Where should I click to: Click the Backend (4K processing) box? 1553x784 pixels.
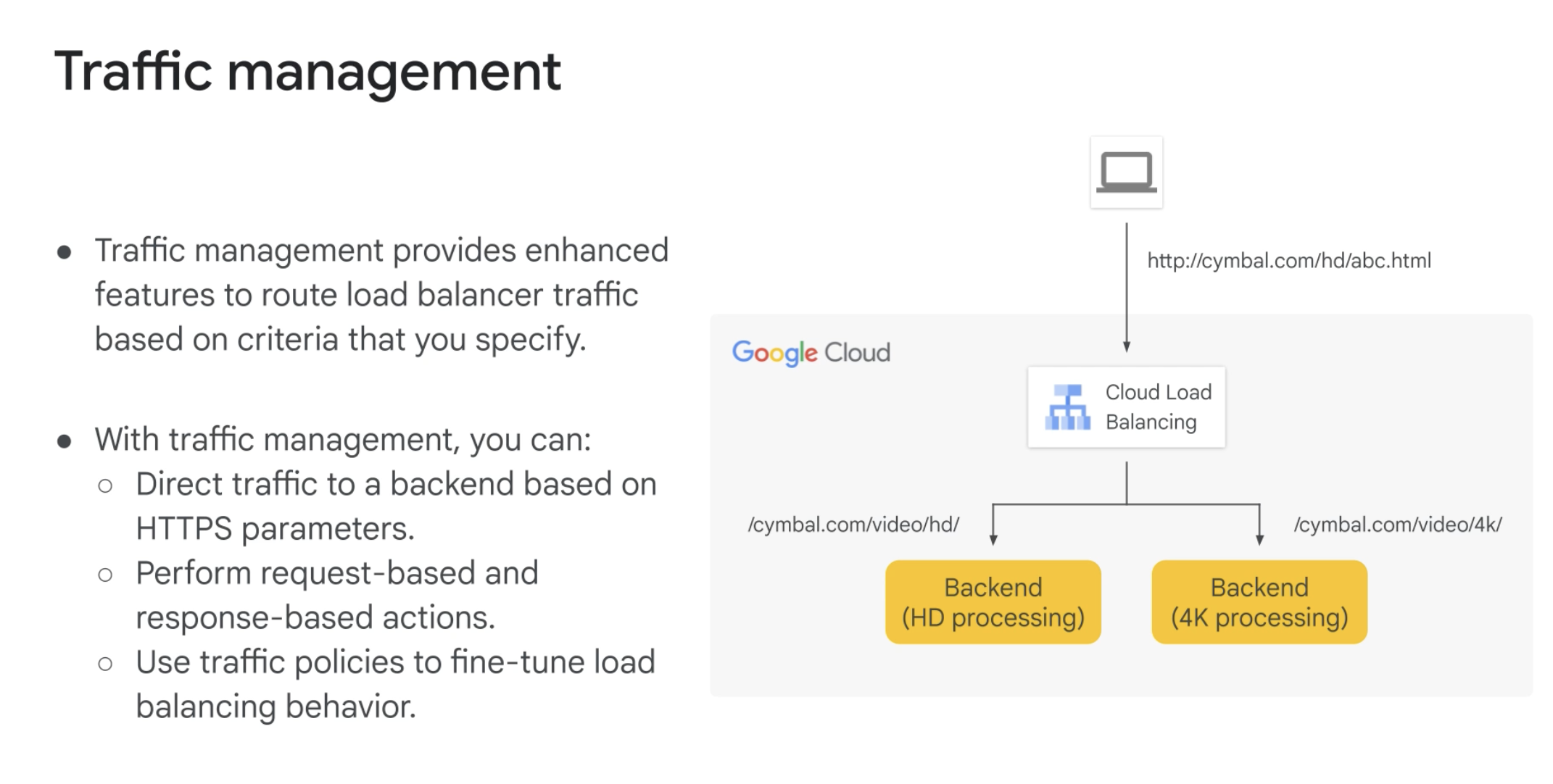pos(1259,602)
